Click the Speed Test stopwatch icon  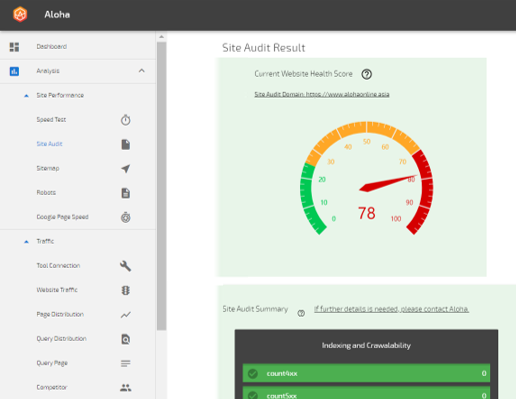(126, 120)
